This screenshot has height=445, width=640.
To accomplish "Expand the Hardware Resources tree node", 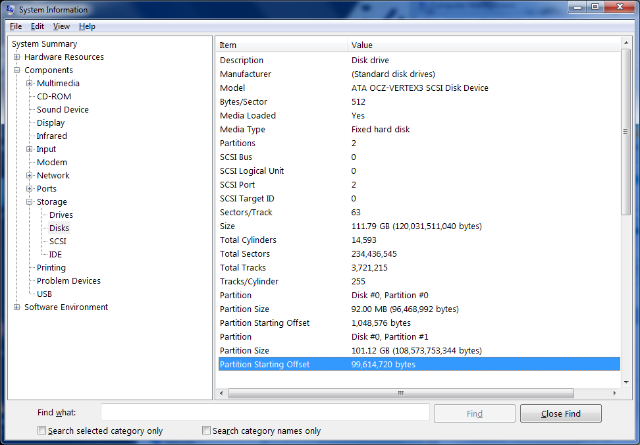I will [17, 57].
